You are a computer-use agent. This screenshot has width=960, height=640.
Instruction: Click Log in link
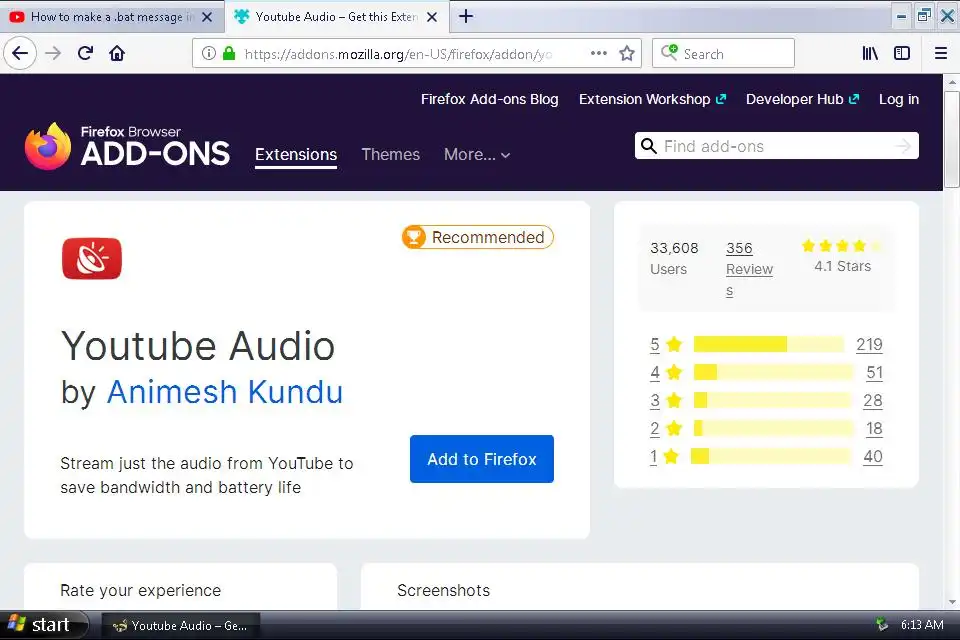click(x=899, y=99)
